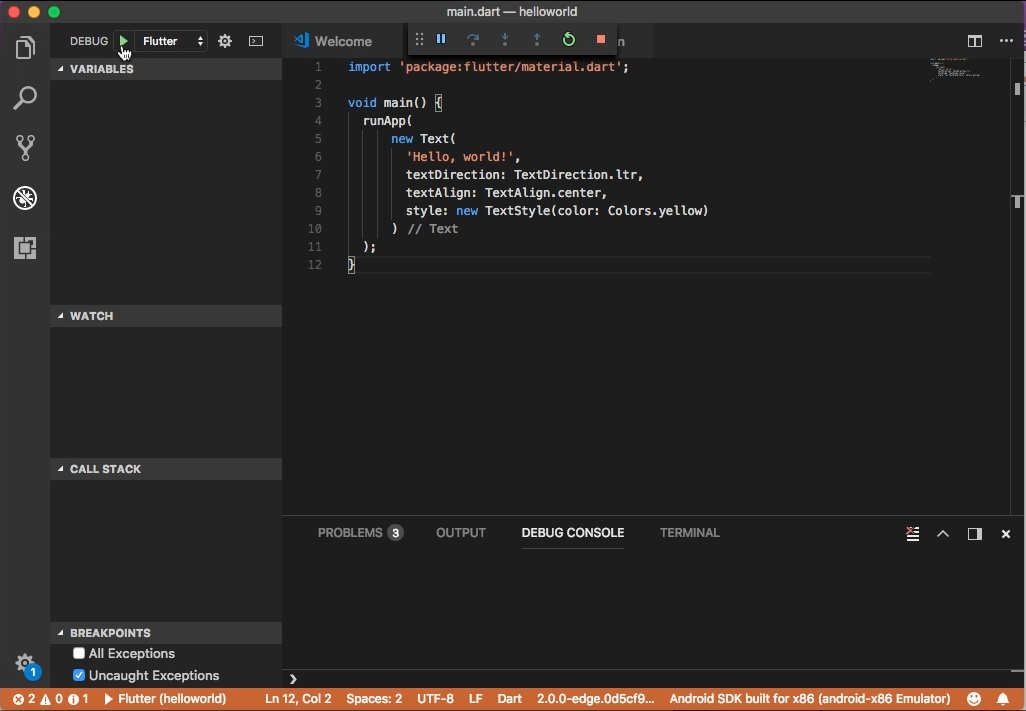Screen dimensions: 1026x711
Task: Open the Source Control view
Action: tap(25, 148)
